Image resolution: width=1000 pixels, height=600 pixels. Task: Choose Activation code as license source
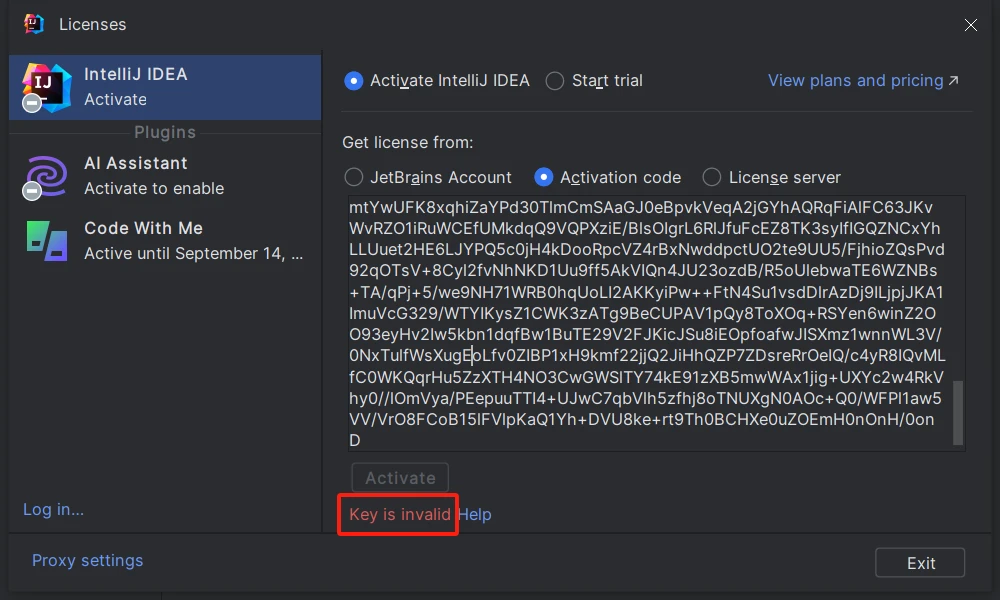point(544,177)
